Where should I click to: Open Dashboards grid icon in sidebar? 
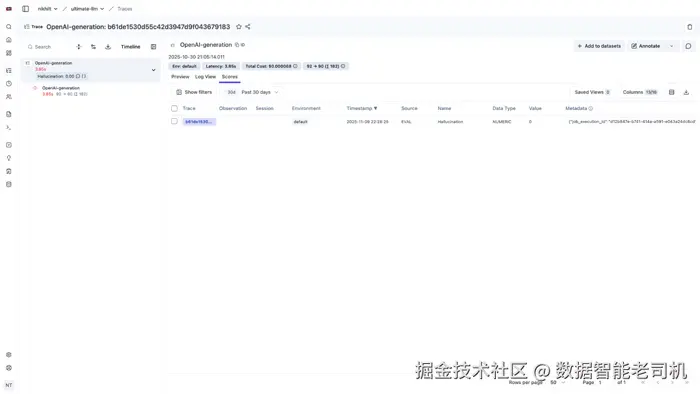[8, 53]
